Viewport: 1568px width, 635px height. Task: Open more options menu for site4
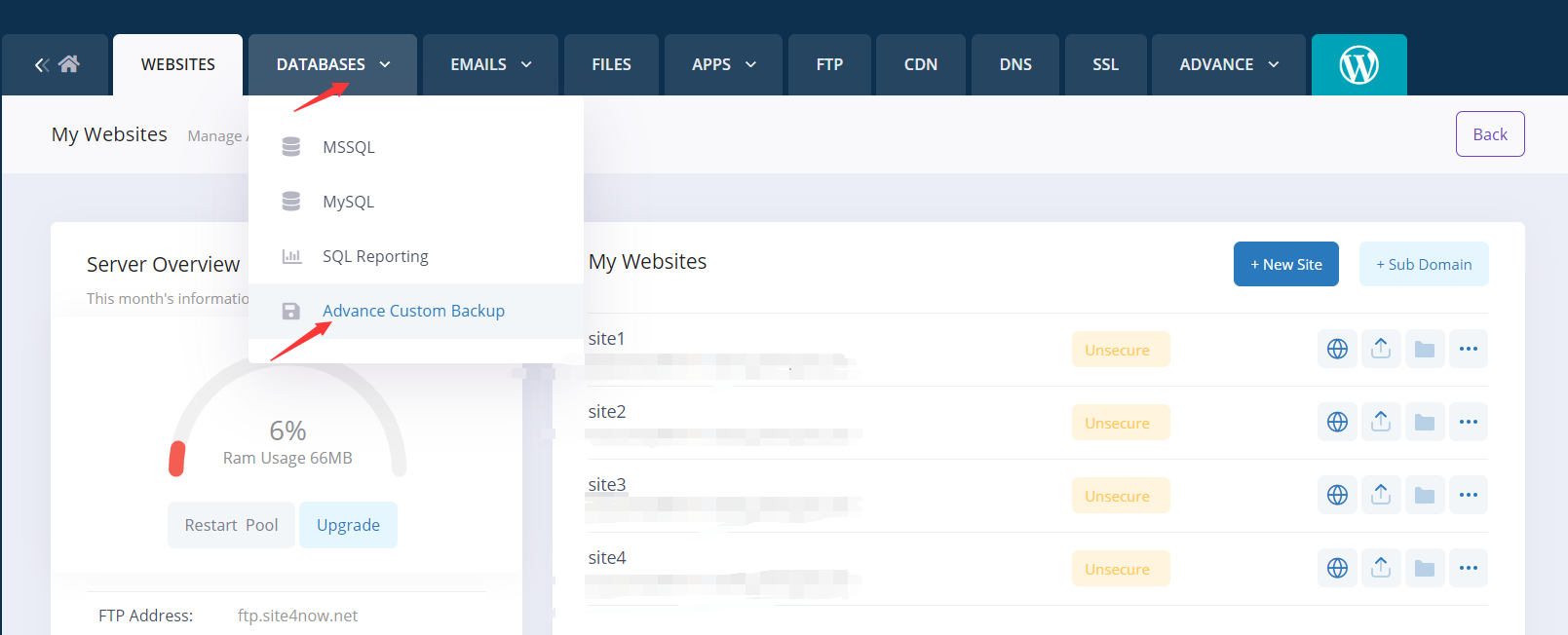1468,568
